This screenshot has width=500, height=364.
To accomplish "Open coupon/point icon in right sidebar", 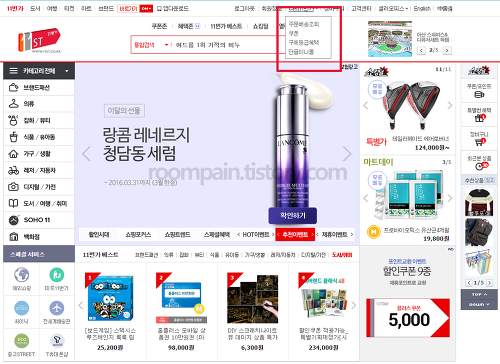I will point(479,95).
